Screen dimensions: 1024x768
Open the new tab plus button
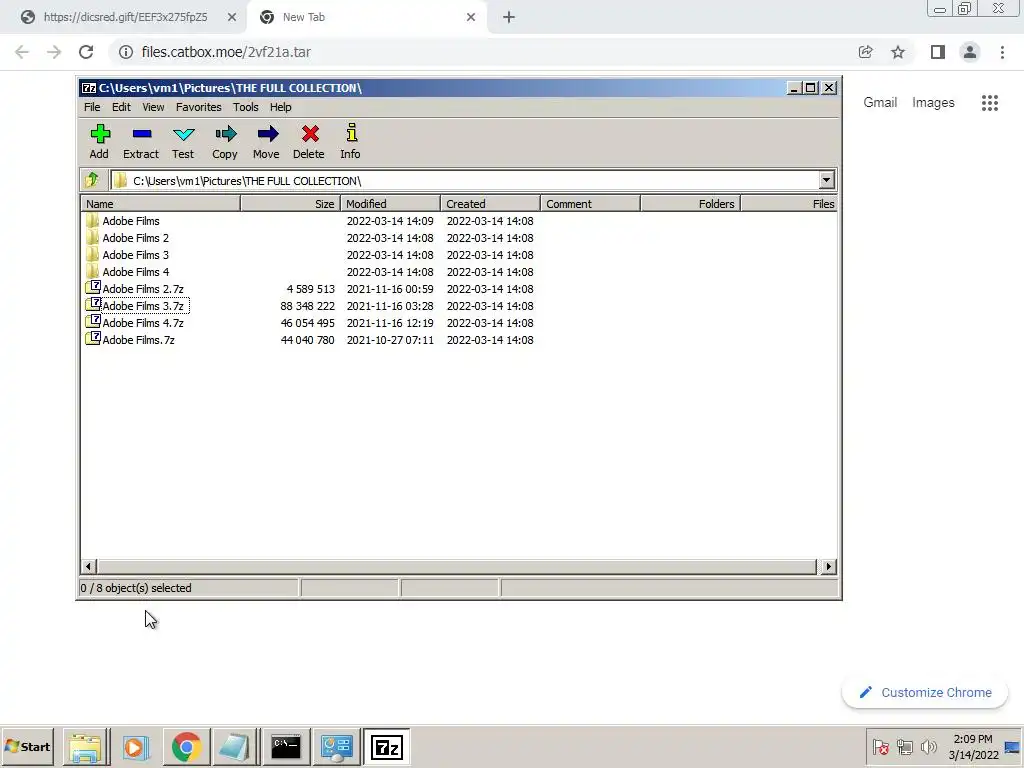pos(509,18)
